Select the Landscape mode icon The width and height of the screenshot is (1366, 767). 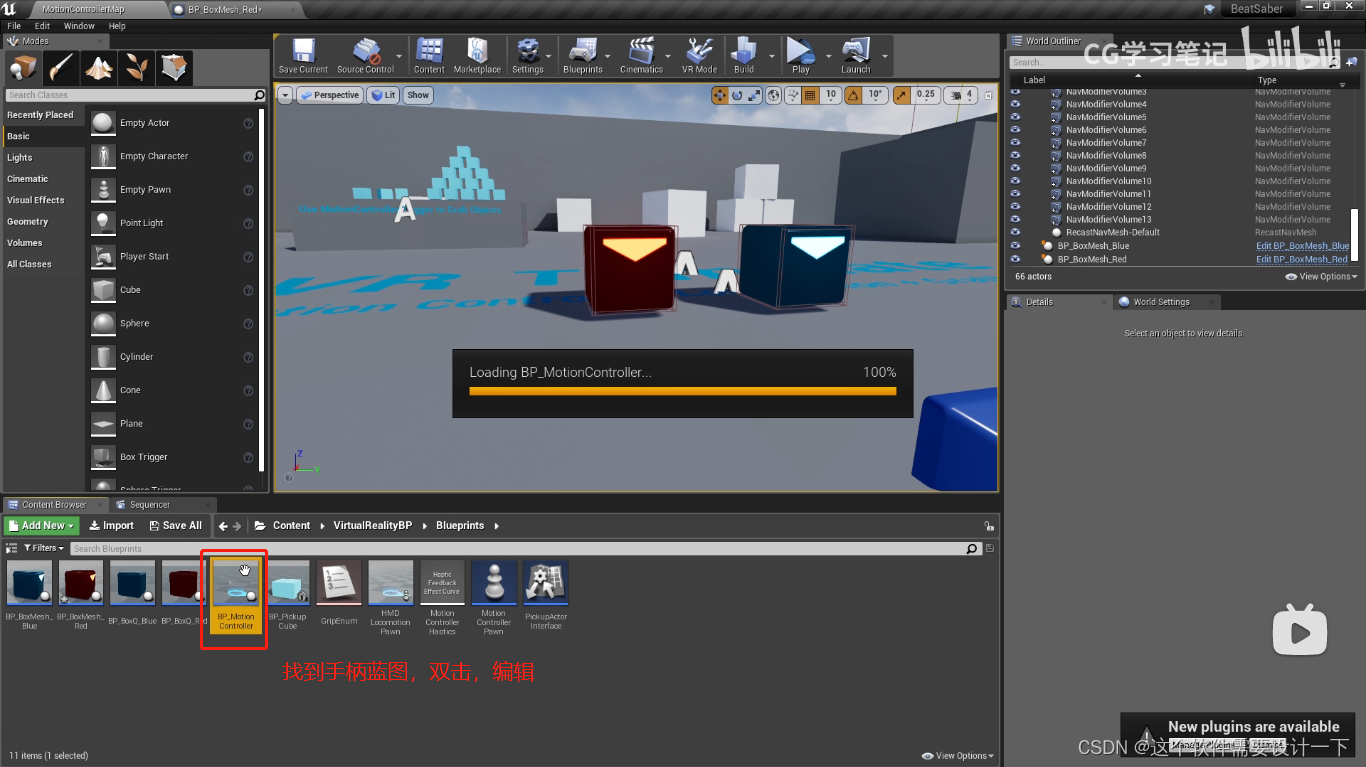[98, 68]
